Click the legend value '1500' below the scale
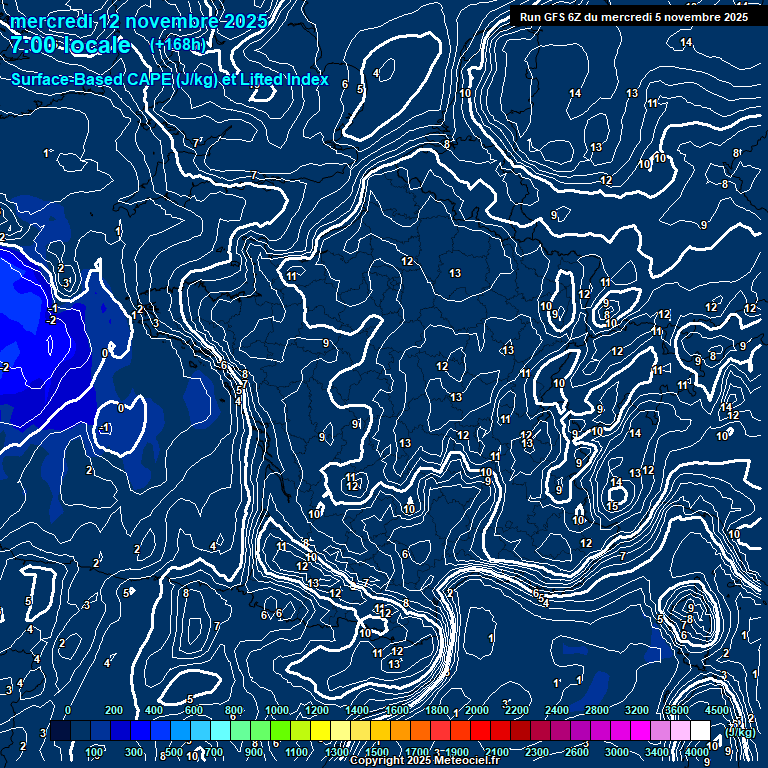 click(377, 752)
